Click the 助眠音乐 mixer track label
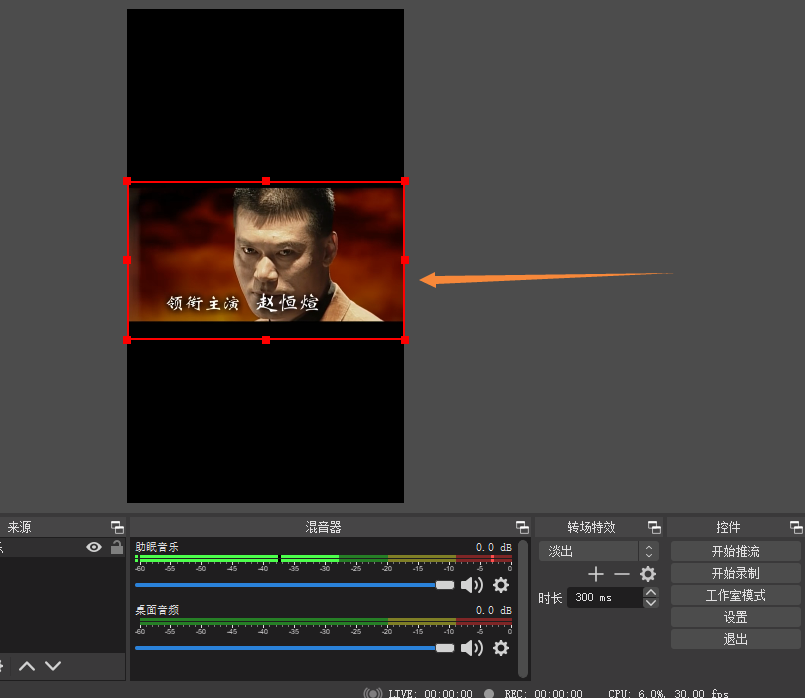The image size is (805, 698). point(157,547)
